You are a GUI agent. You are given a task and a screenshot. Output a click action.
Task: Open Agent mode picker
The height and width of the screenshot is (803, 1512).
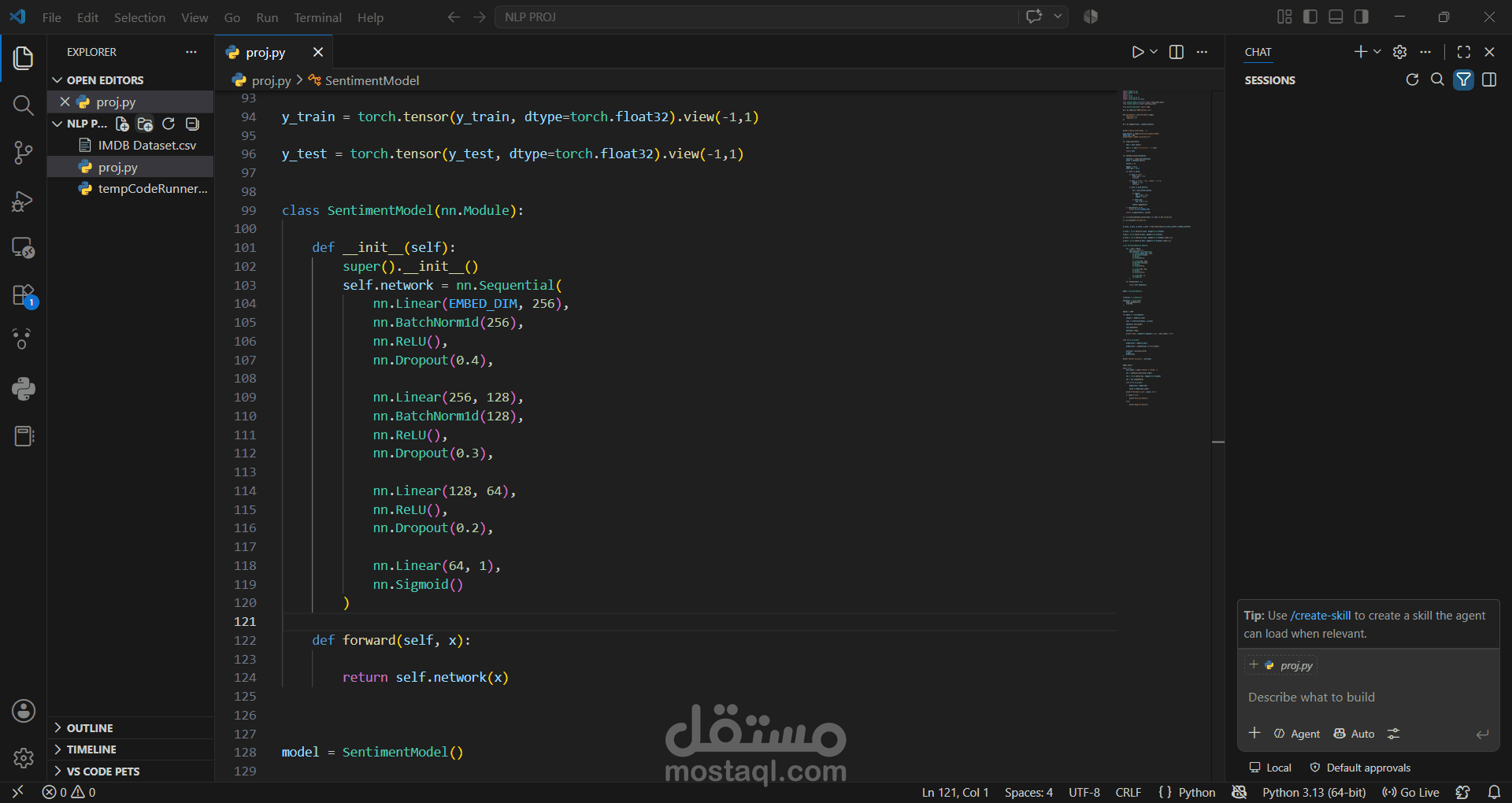[x=1297, y=734]
